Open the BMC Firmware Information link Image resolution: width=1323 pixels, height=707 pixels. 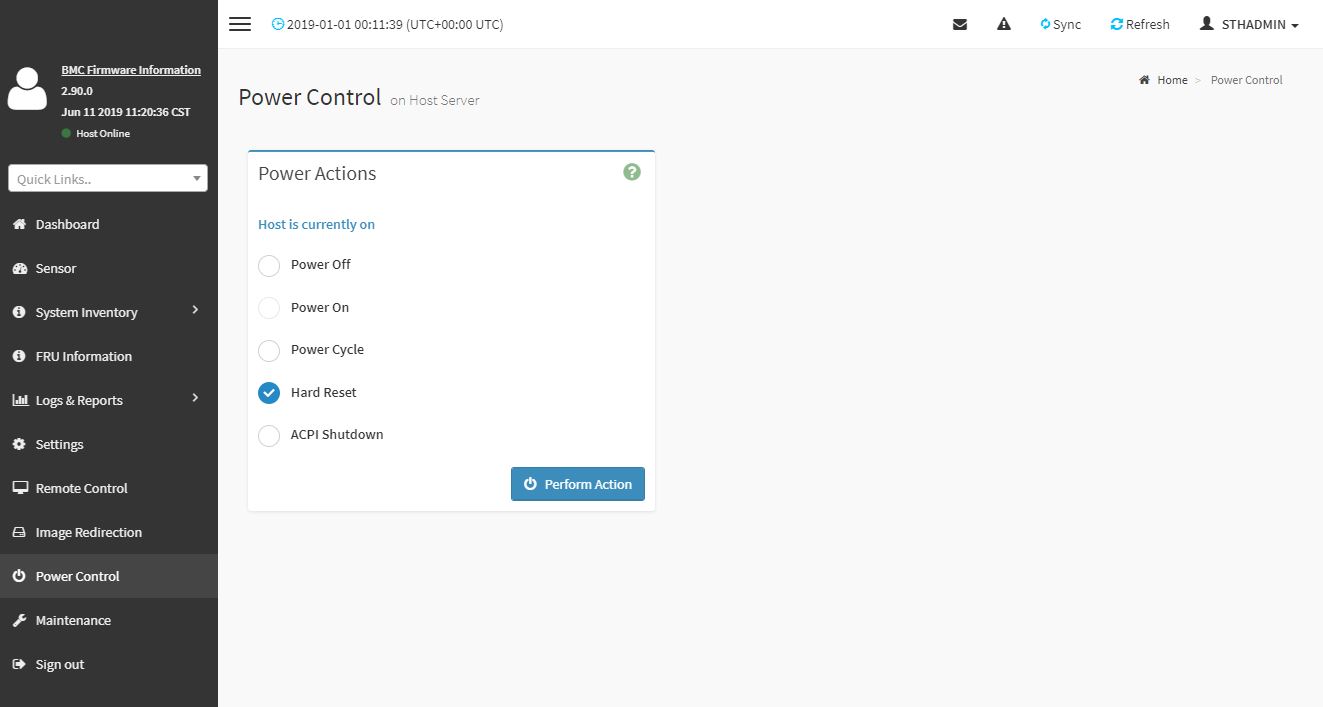131,70
